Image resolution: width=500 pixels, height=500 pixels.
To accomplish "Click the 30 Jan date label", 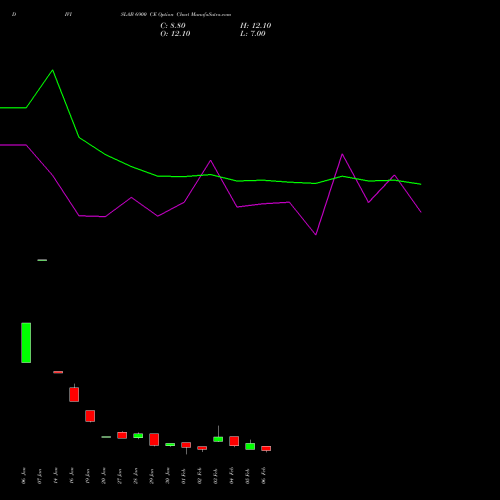I will click(x=167, y=476).
